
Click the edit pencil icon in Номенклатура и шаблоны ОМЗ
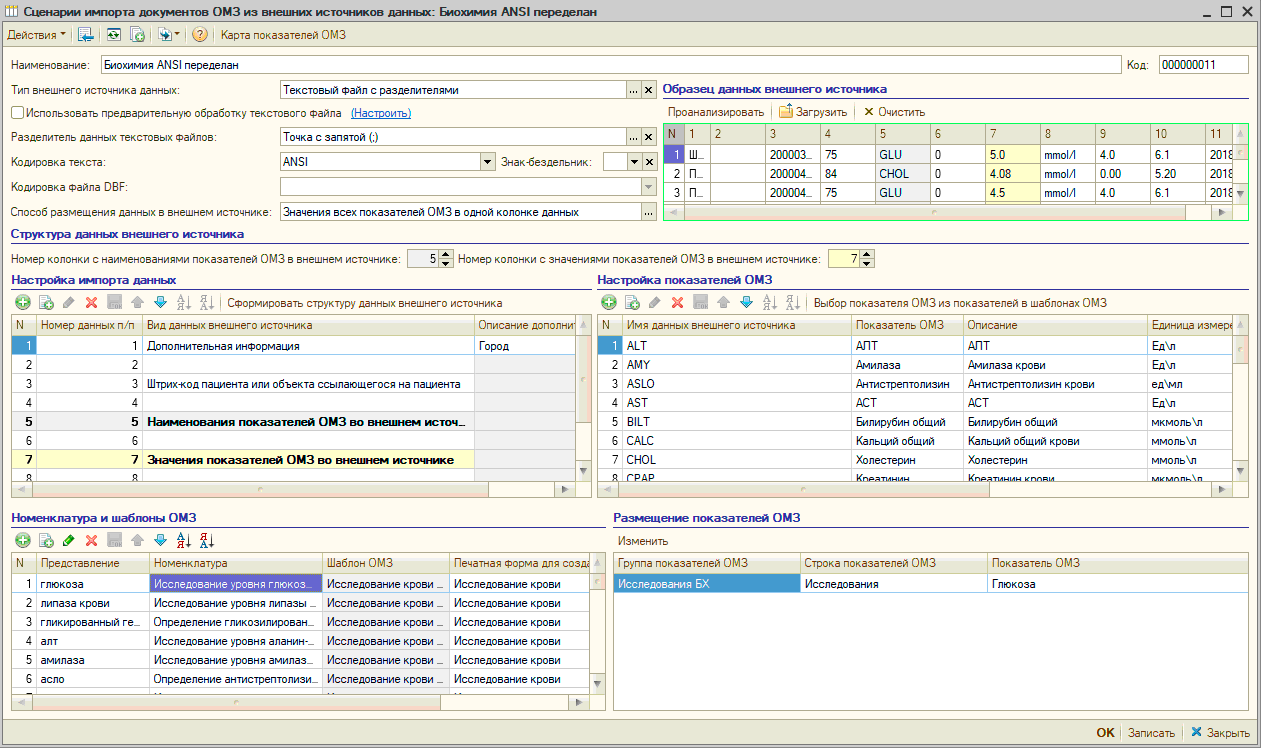(68, 541)
